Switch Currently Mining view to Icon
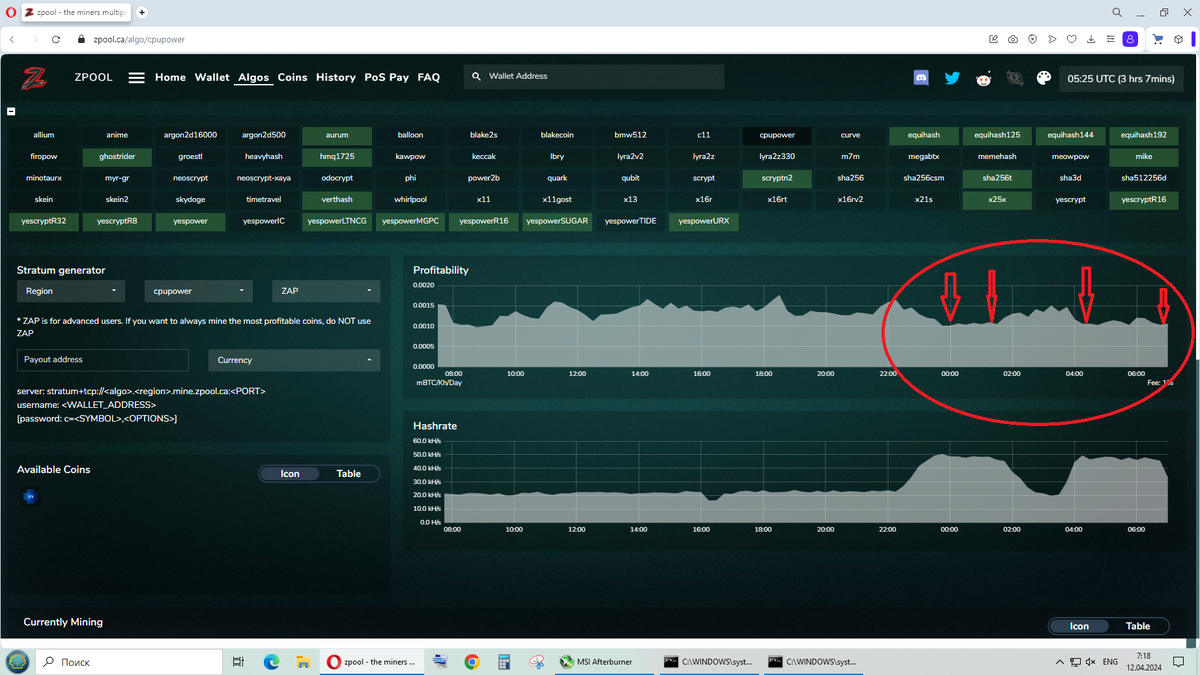Image resolution: width=1200 pixels, height=675 pixels. coord(1079,626)
